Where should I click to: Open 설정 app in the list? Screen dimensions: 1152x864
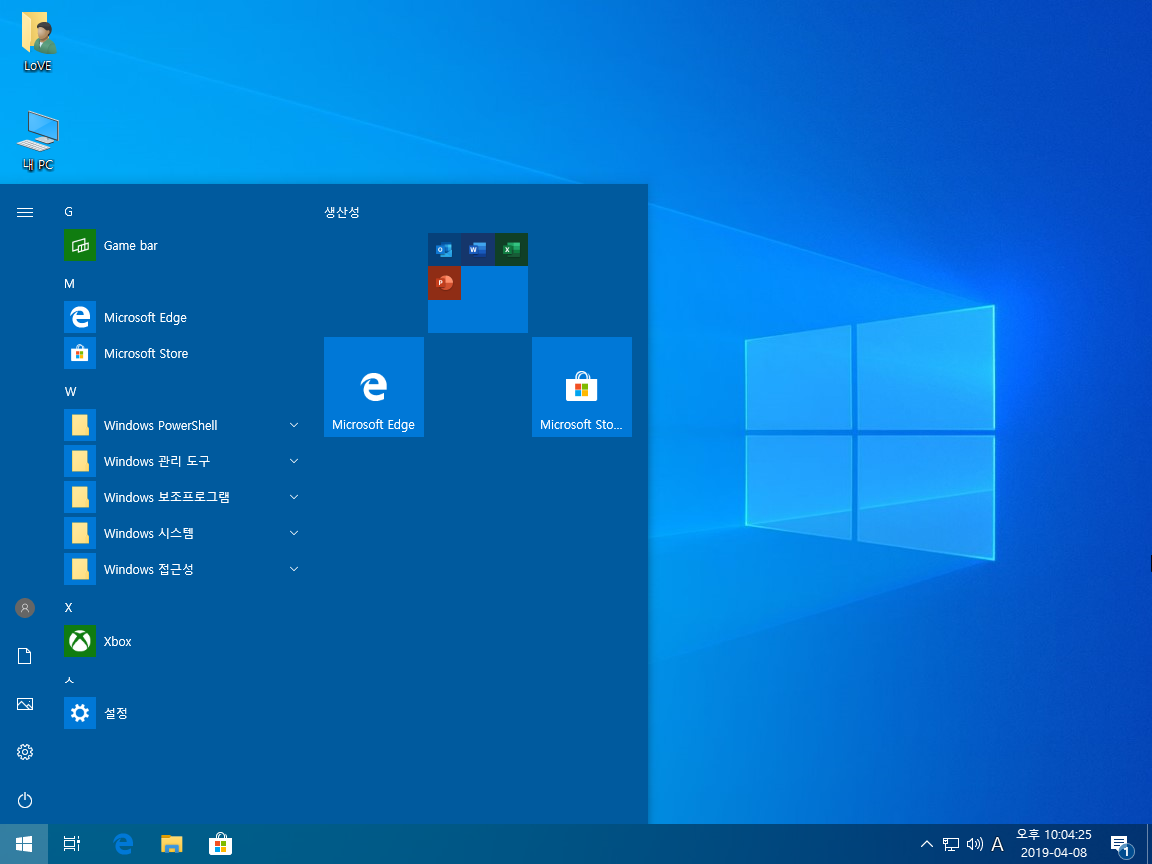(182, 713)
